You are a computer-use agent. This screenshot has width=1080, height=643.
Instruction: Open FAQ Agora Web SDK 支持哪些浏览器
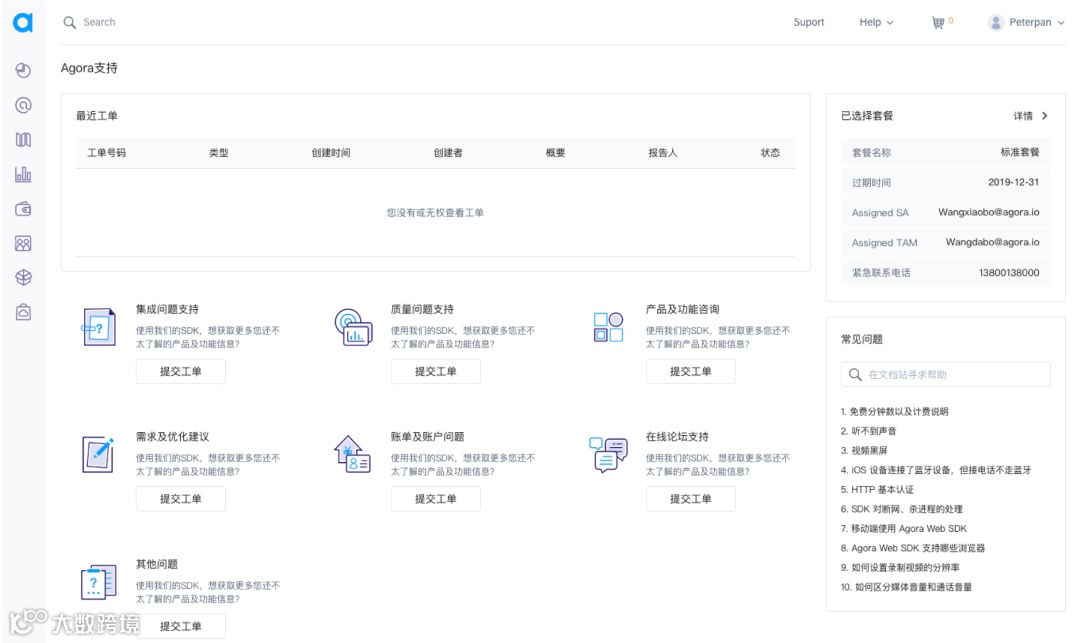click(x=913, y=548)
